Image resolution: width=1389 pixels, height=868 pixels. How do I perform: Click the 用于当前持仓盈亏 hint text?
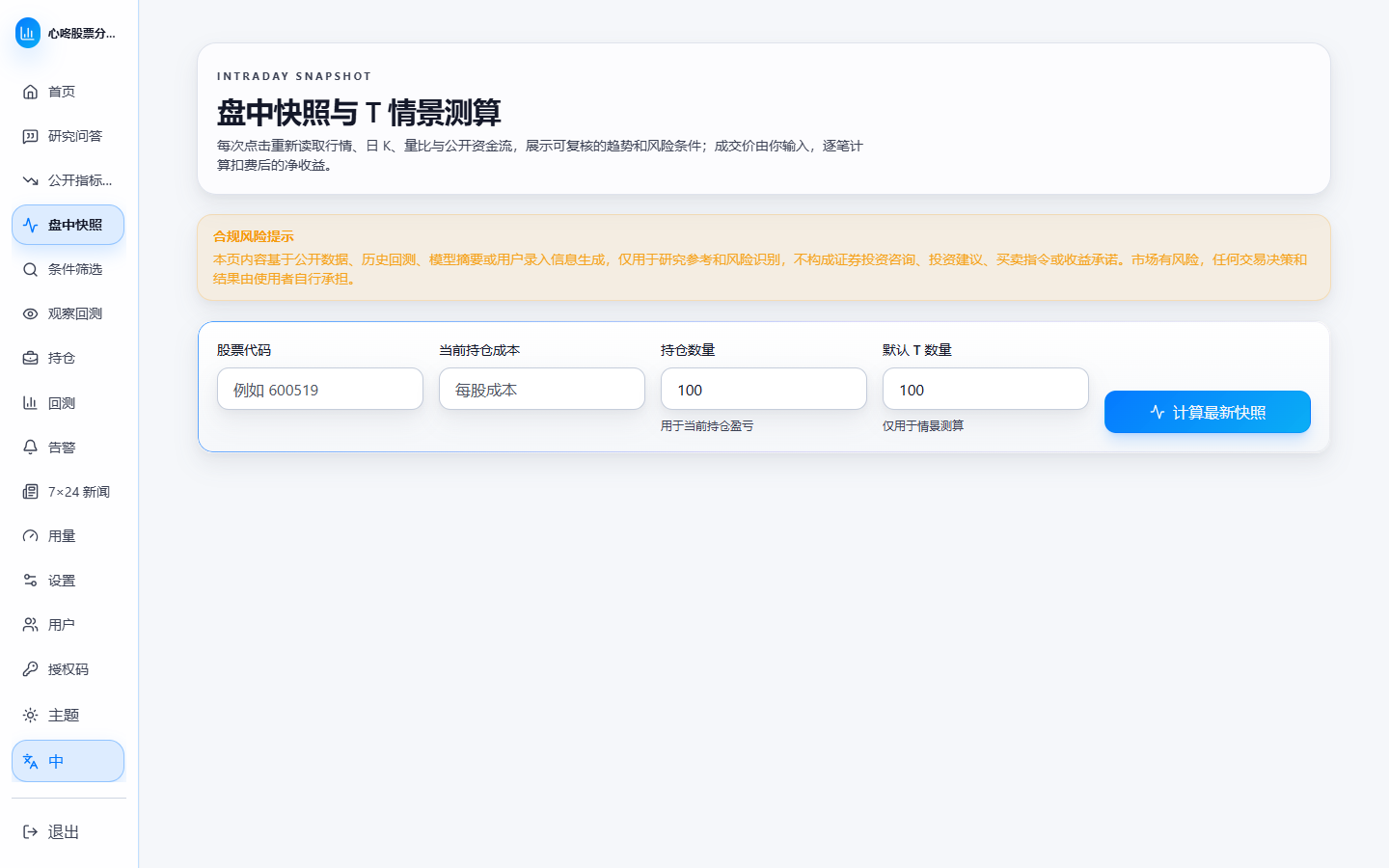coord(707,425)
